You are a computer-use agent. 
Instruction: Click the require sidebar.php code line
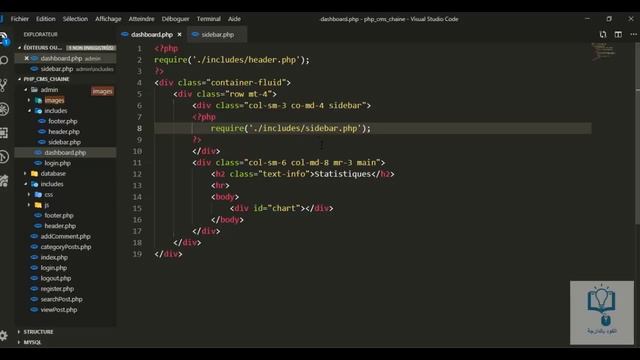coord(291,129)
